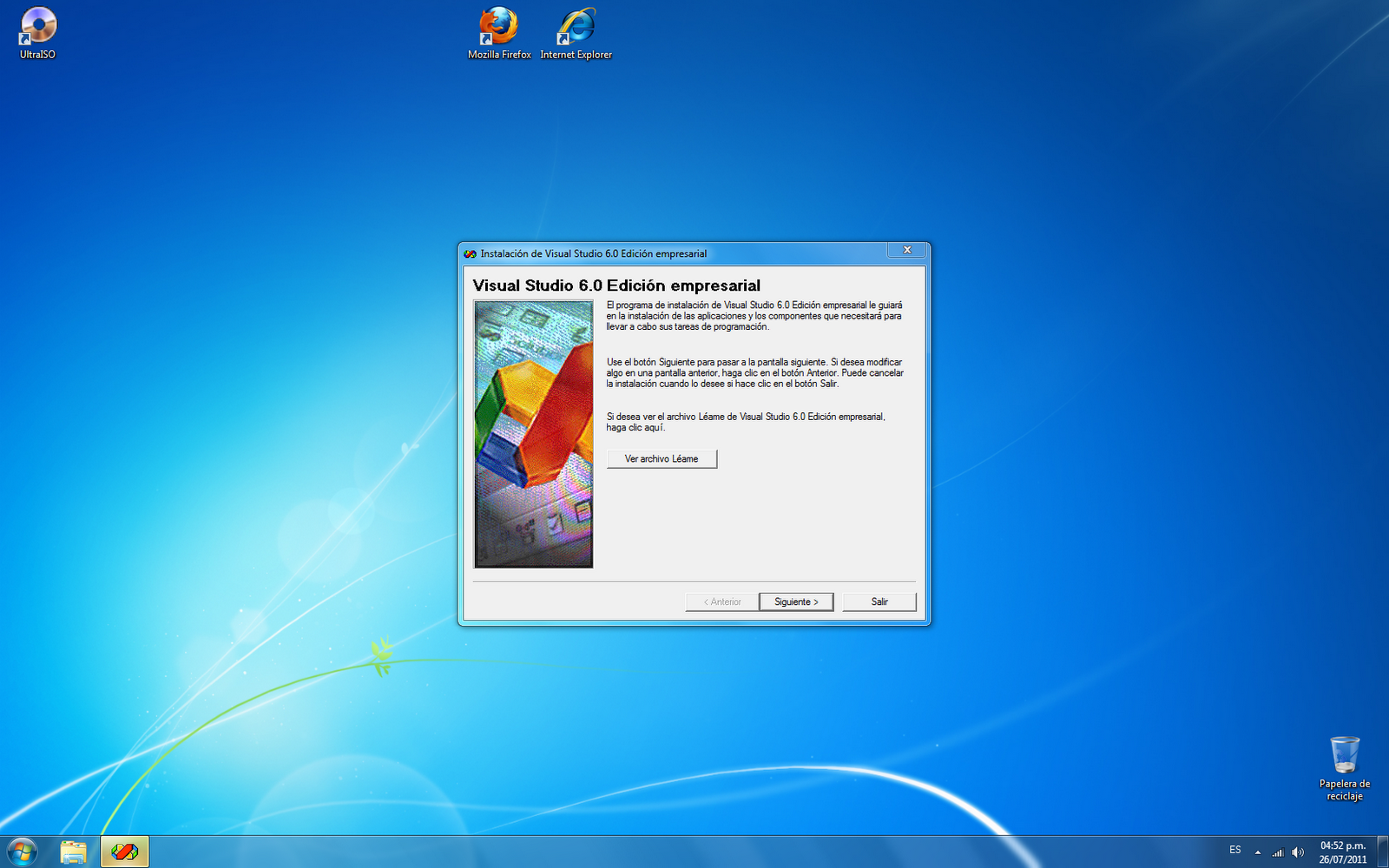1389x868 pixels.
Task: Click the Show desktop strip at taskbar end
Action: 1382,852
